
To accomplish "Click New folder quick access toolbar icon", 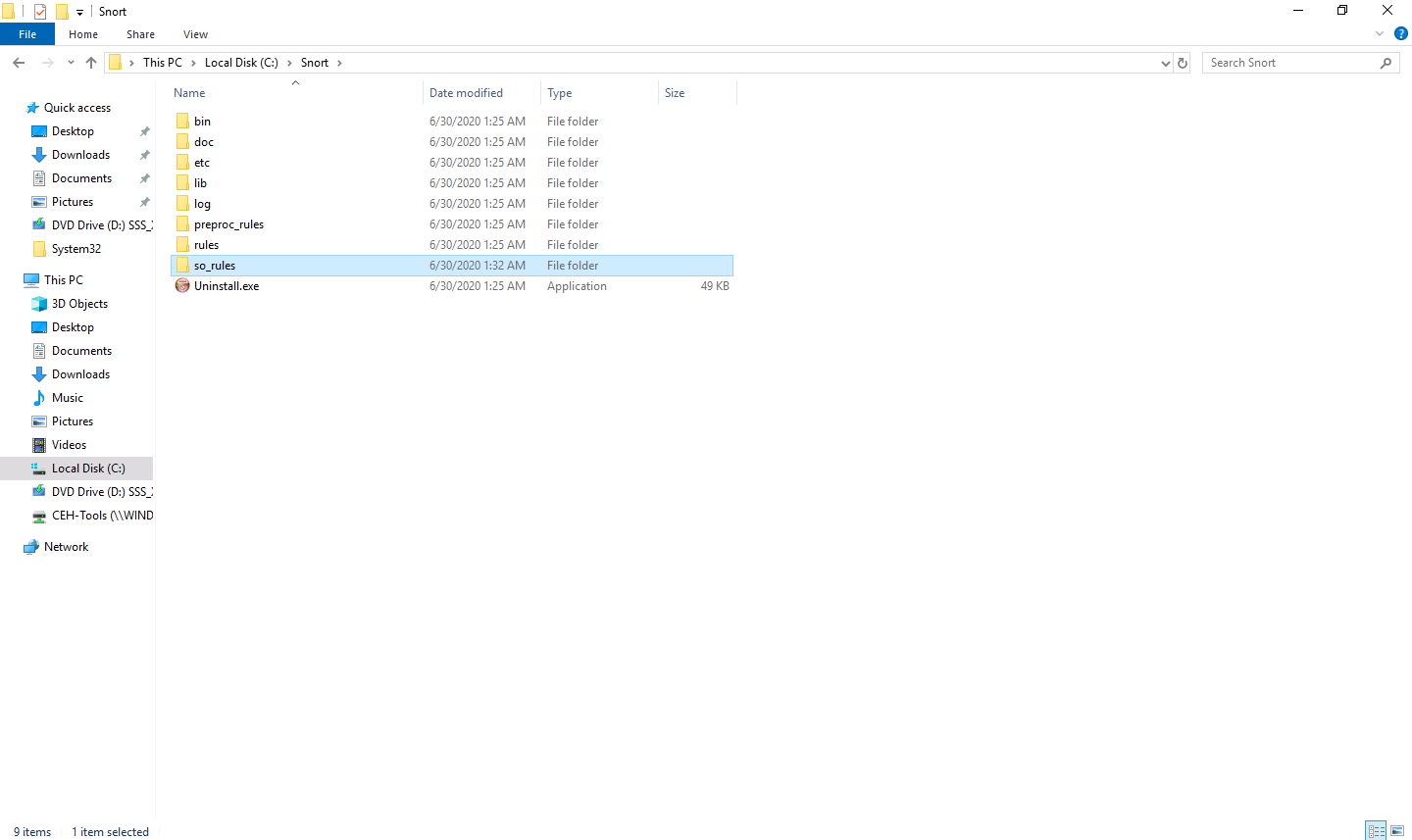I will [x=62, y=12].
